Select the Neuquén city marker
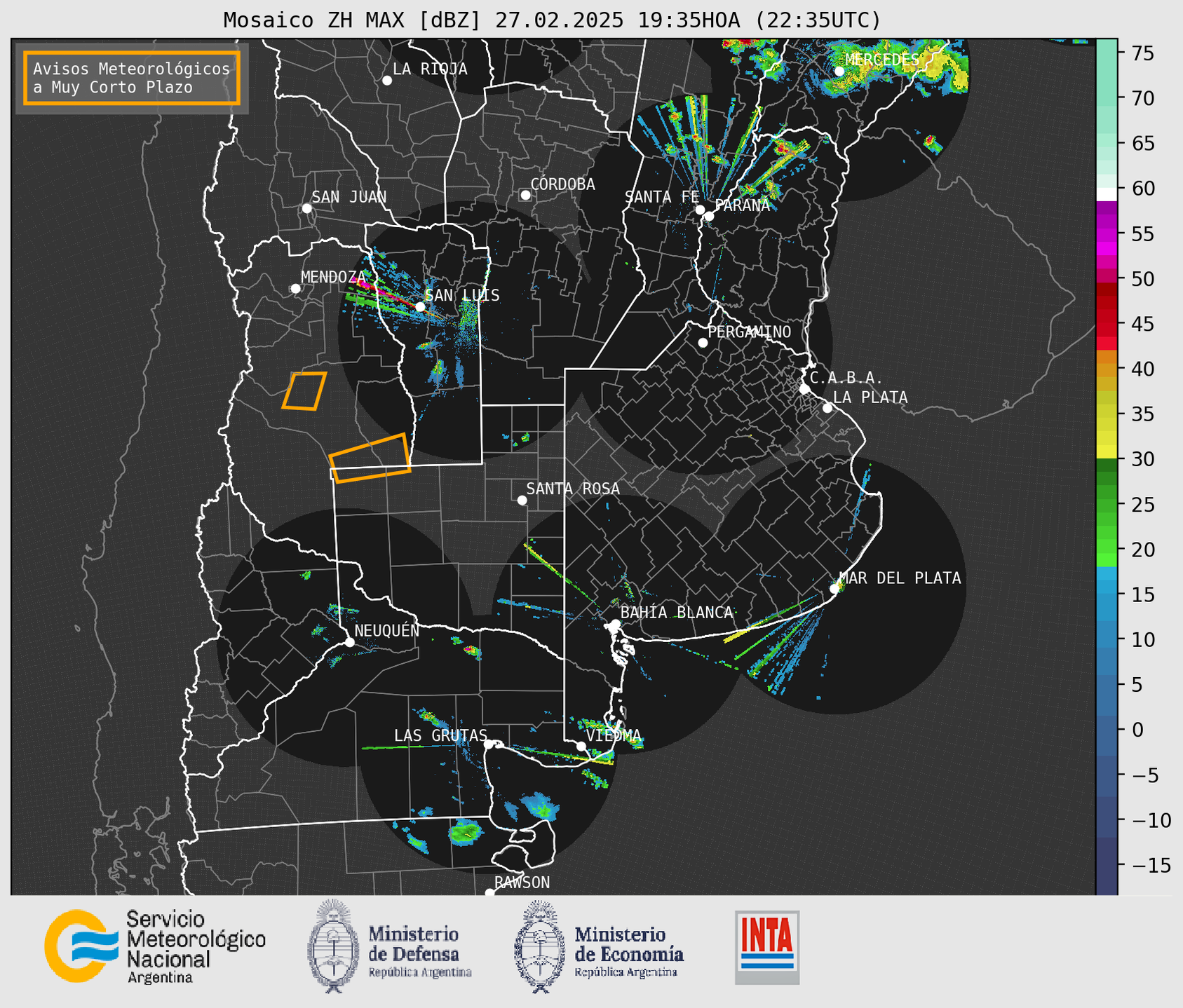 point(349,642)
